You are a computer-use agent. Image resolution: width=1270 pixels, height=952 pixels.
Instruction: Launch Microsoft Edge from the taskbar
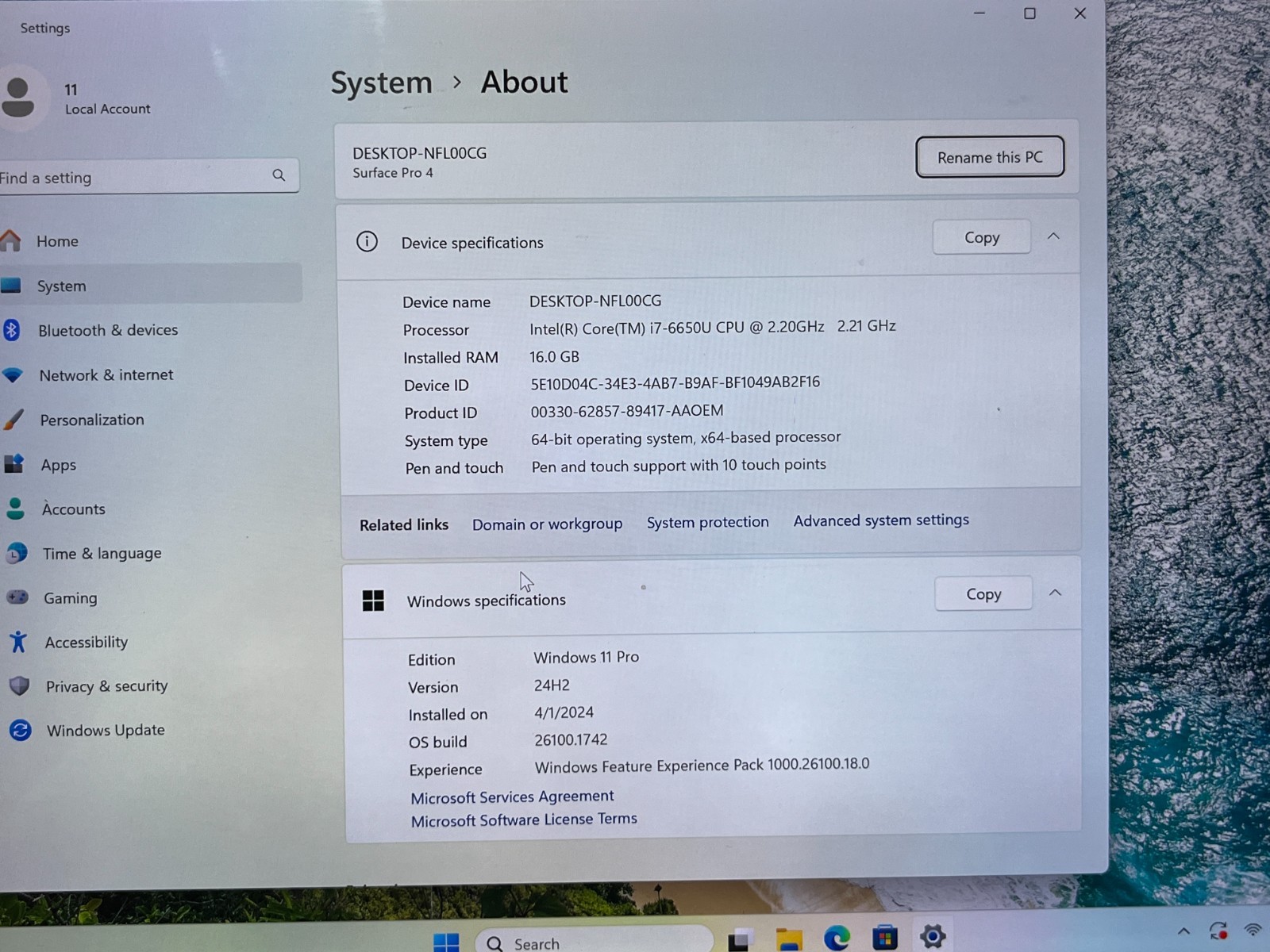coord(837,939)
